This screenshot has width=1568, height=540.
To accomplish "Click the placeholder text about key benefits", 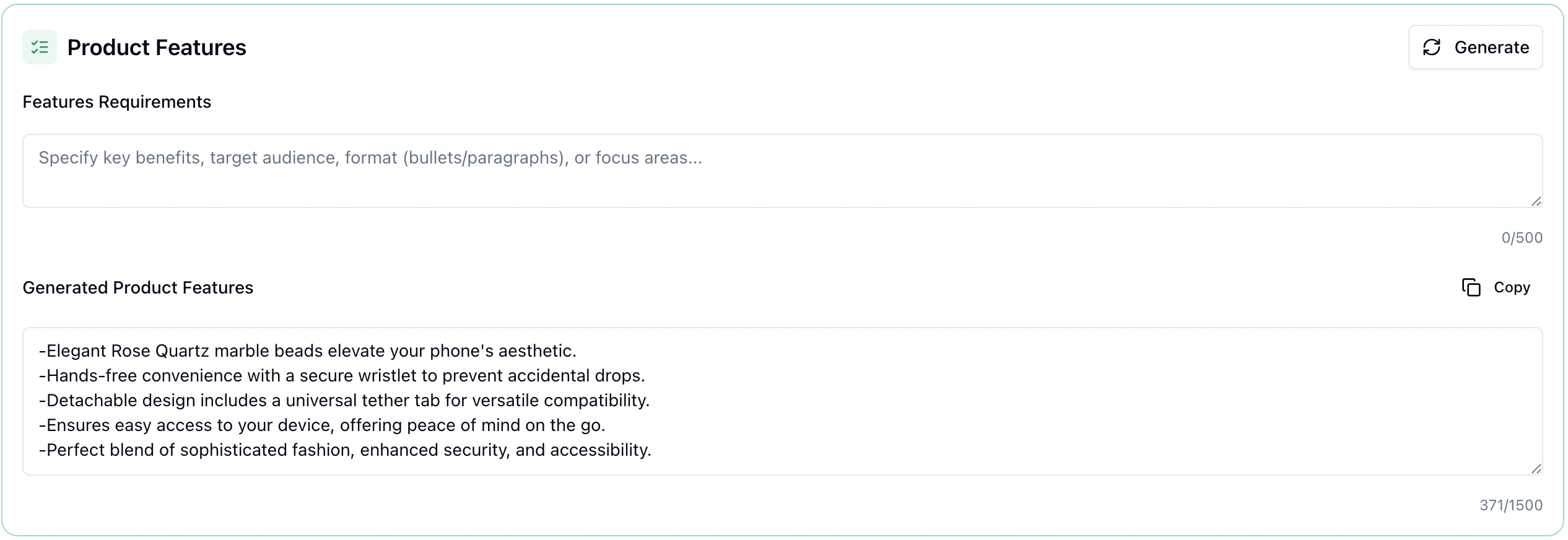I will pos(370,158).
